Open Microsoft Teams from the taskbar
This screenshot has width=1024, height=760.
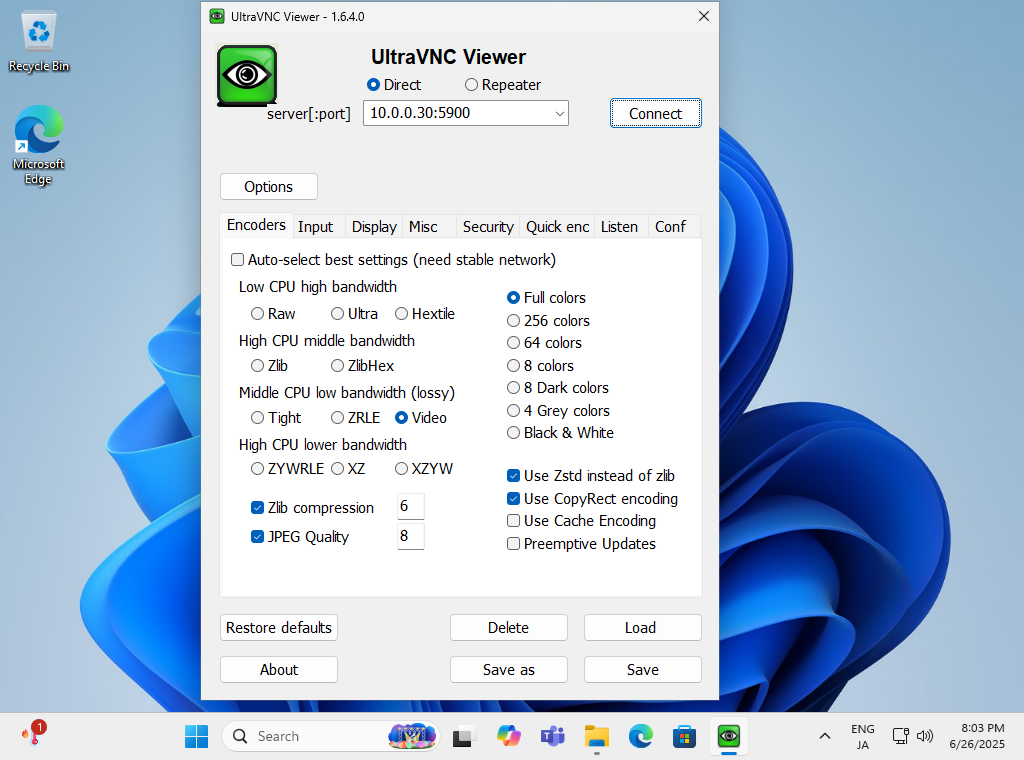click(552, 736)
